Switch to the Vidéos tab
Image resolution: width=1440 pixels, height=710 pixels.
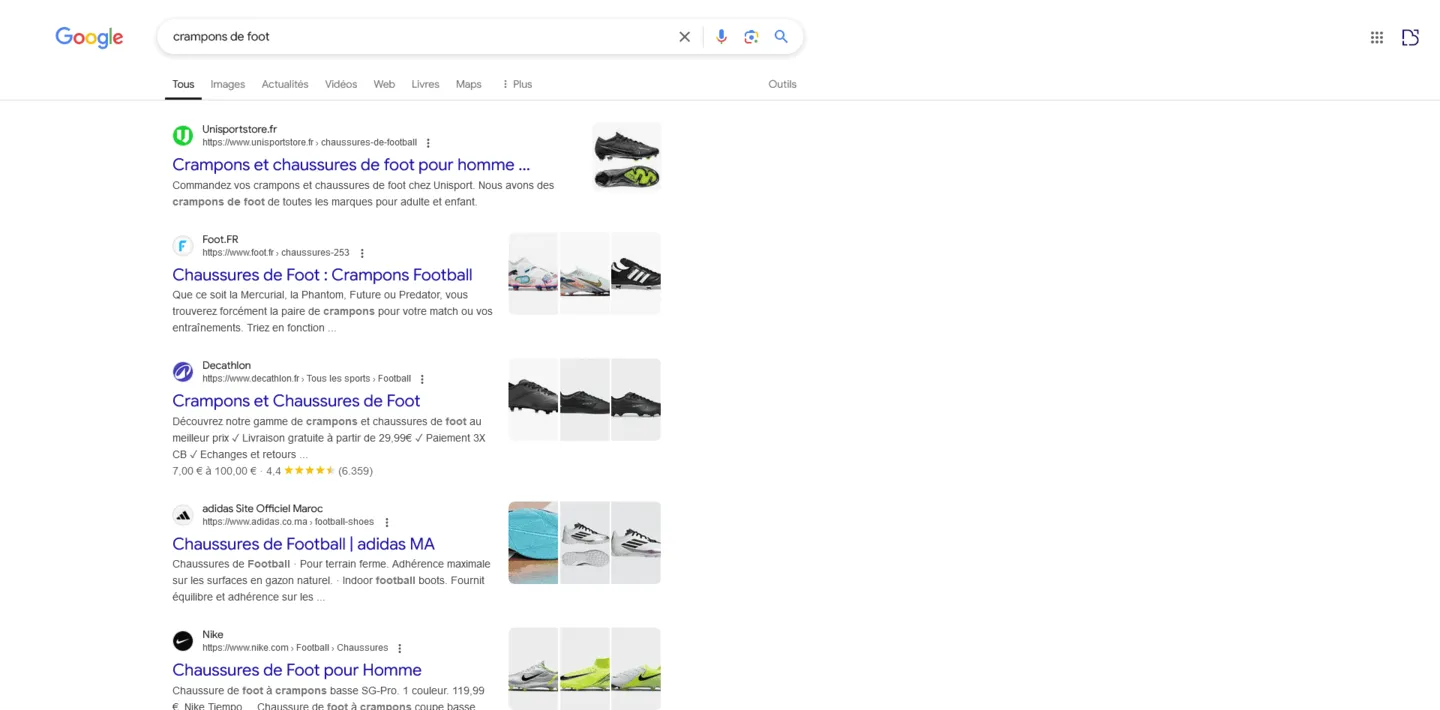point(341,84)
